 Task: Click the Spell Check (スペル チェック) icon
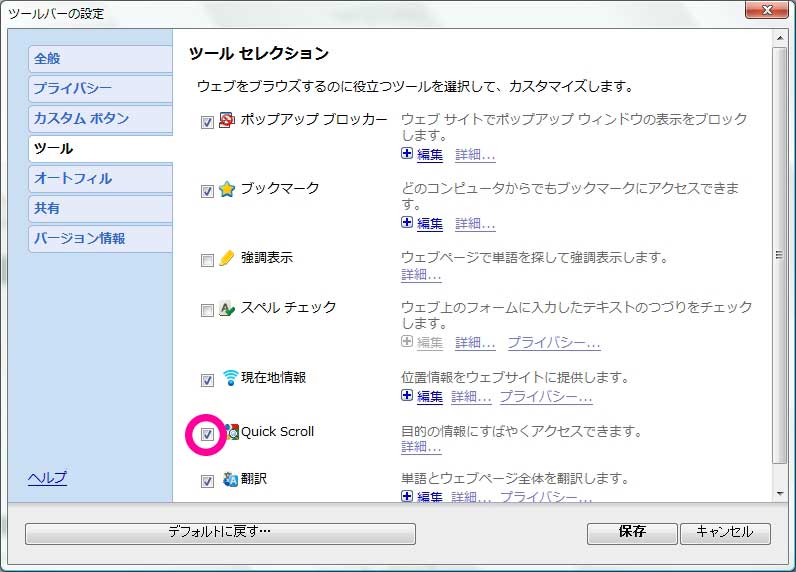[227, 308]
